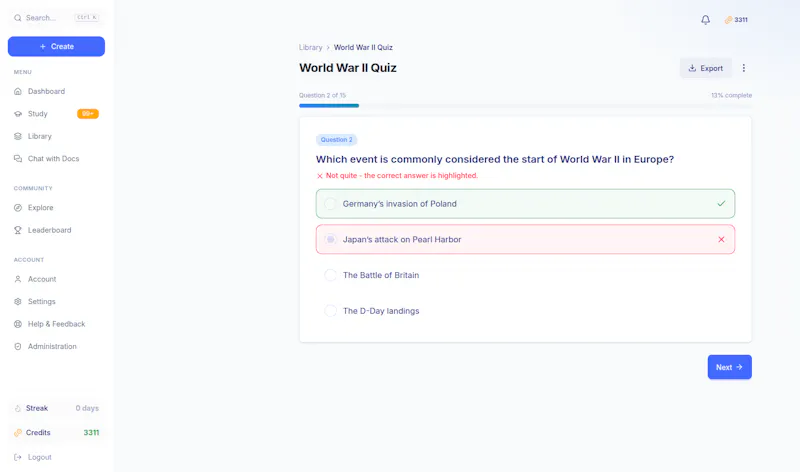Open Help & Feedback
The height and width of the screenshot is (472, 800).
(x=56, y=324)
